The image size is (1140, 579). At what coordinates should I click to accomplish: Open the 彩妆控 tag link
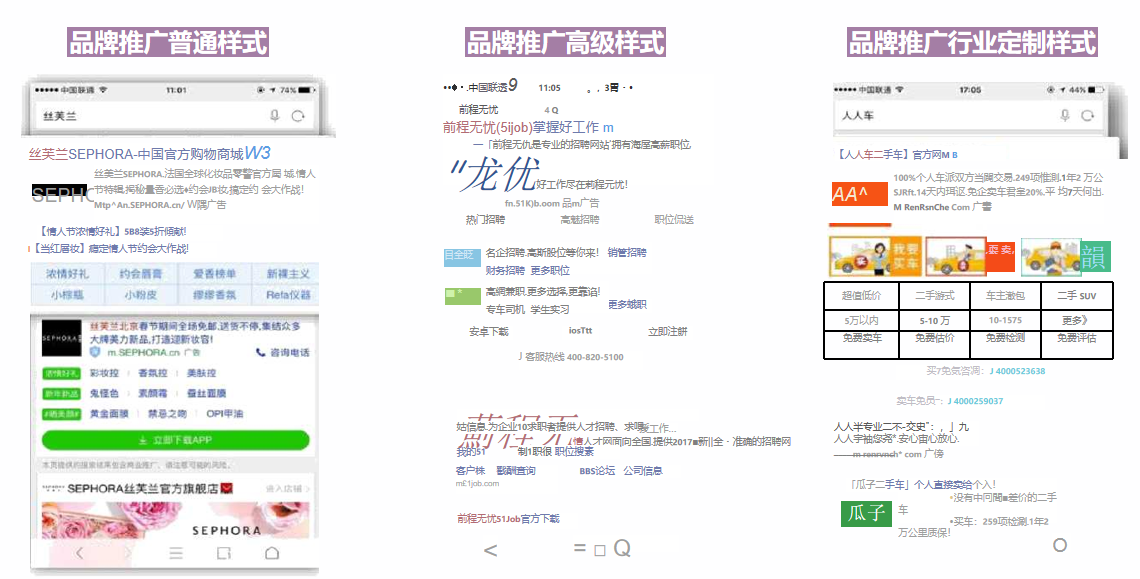tap(104, 373)
